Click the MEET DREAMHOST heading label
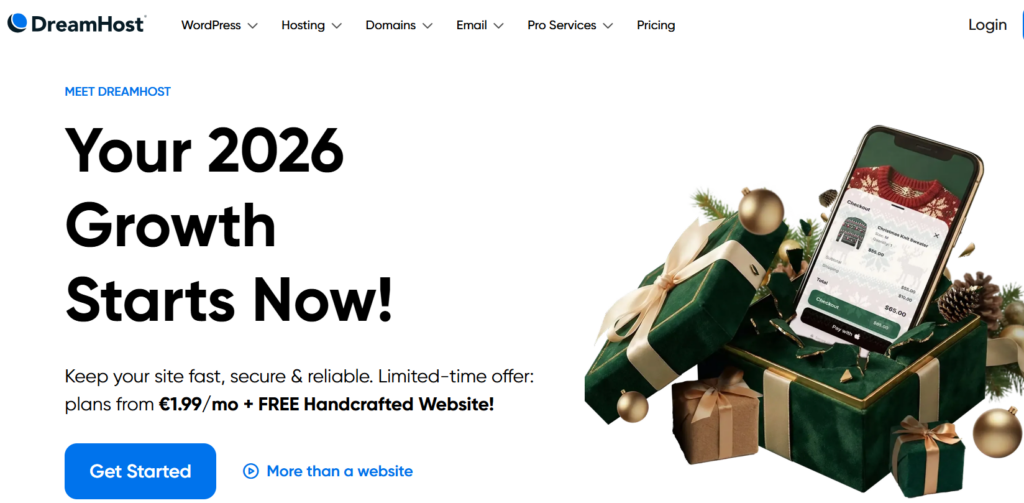The height and width of the screenshot is (503, 1024). coord(118,91)
